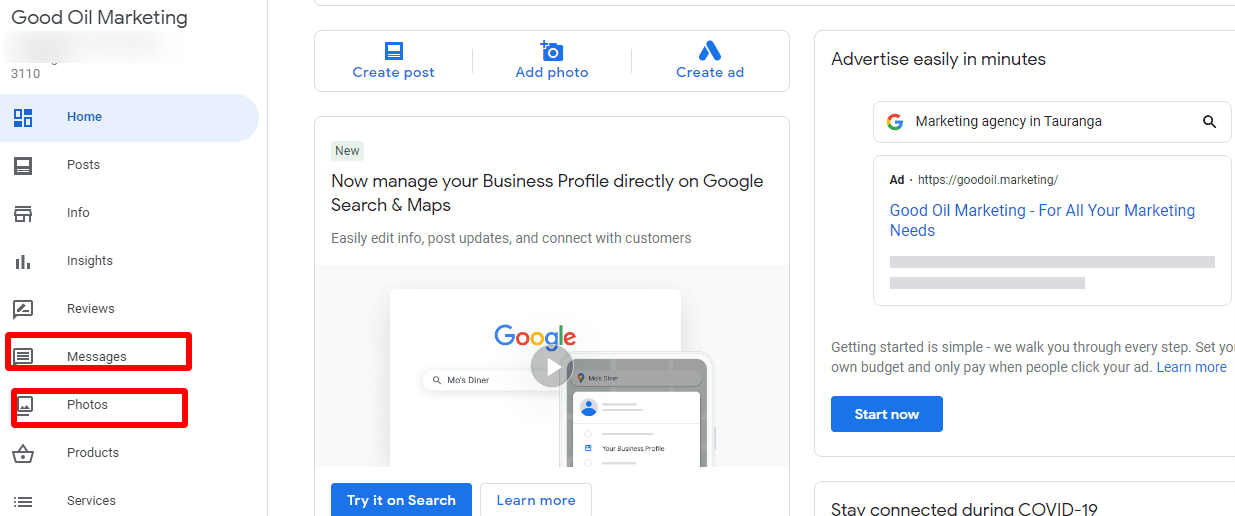Click the Stay connected during COVID-19 heading
The height and width of the screenshot is (516, 1235).
pos(964,509)
